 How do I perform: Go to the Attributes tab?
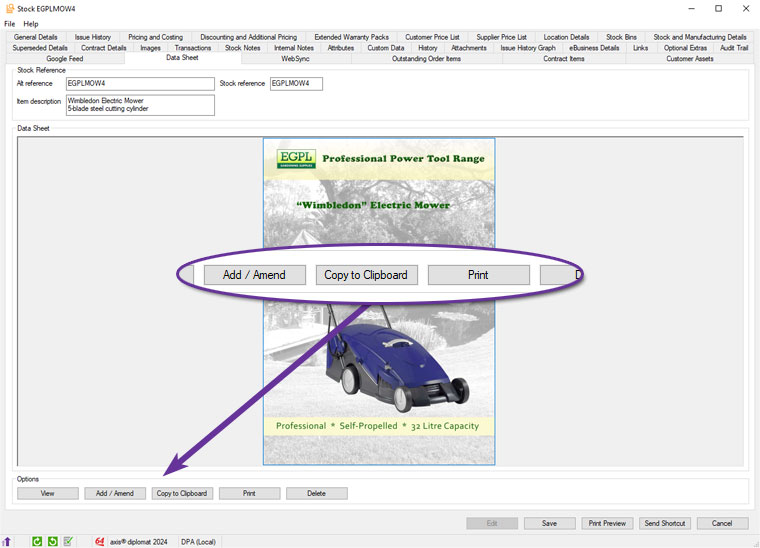point(341,48)
